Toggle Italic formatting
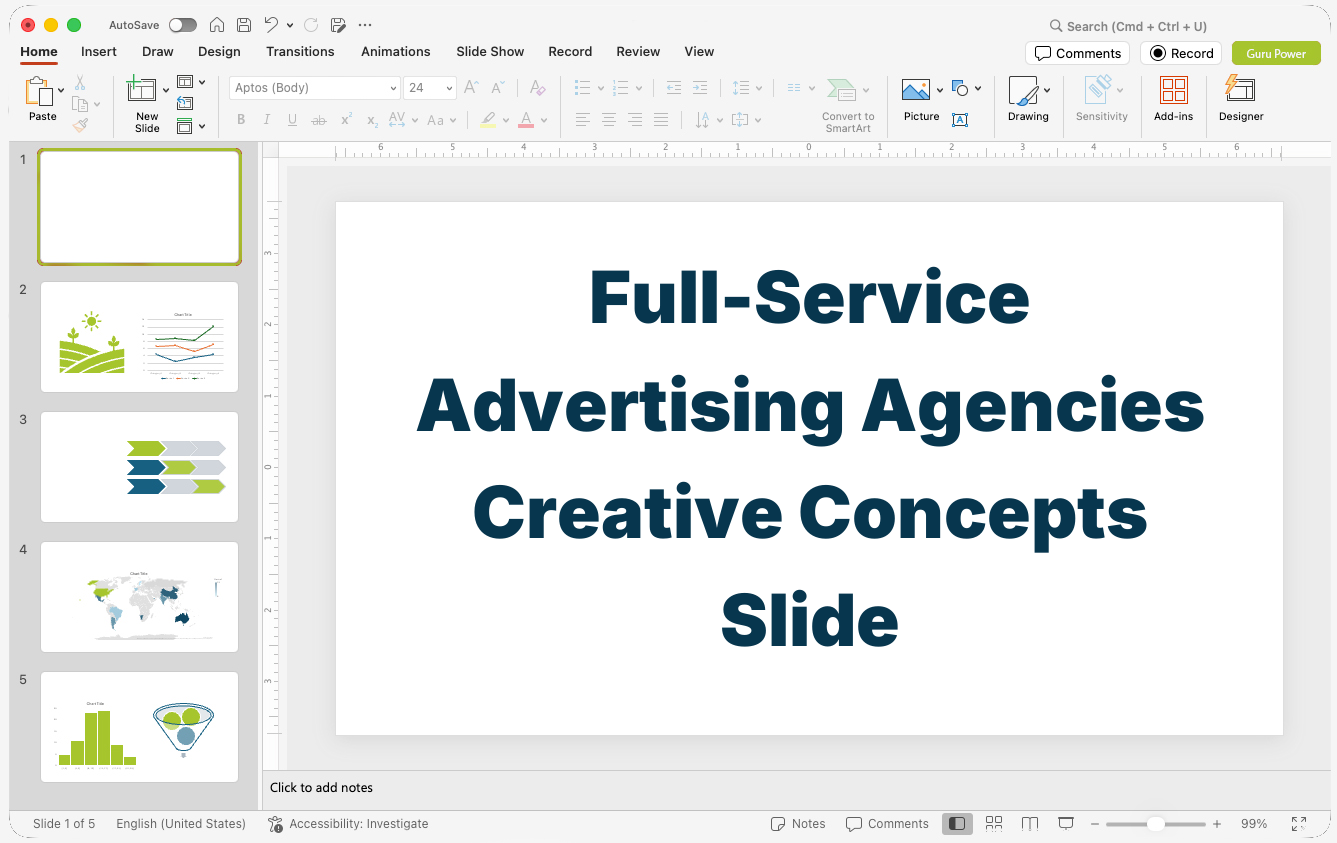This screenshot has width=1337, height=843. (x=267, y=120)
